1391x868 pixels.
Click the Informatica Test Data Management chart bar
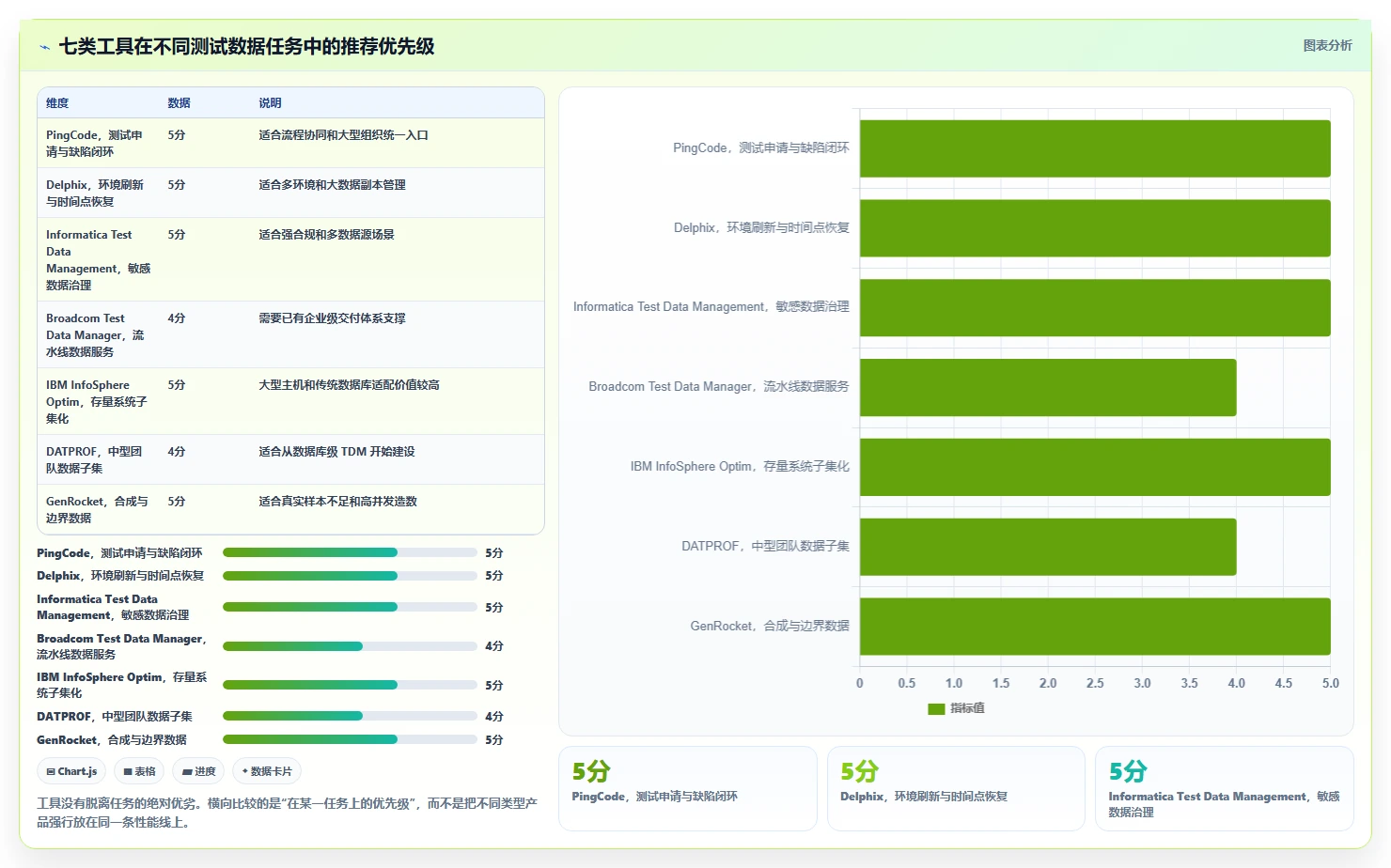click(1095, 307)
